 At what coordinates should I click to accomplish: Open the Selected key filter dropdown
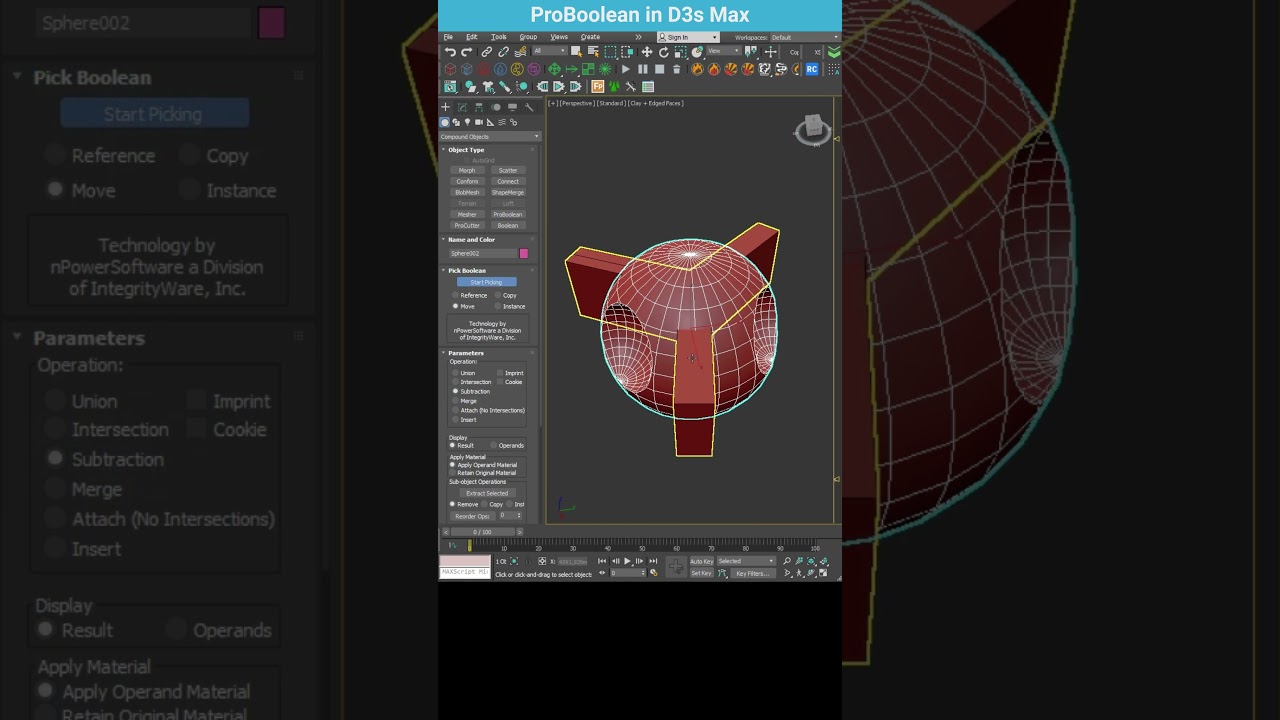click(746, 561)
